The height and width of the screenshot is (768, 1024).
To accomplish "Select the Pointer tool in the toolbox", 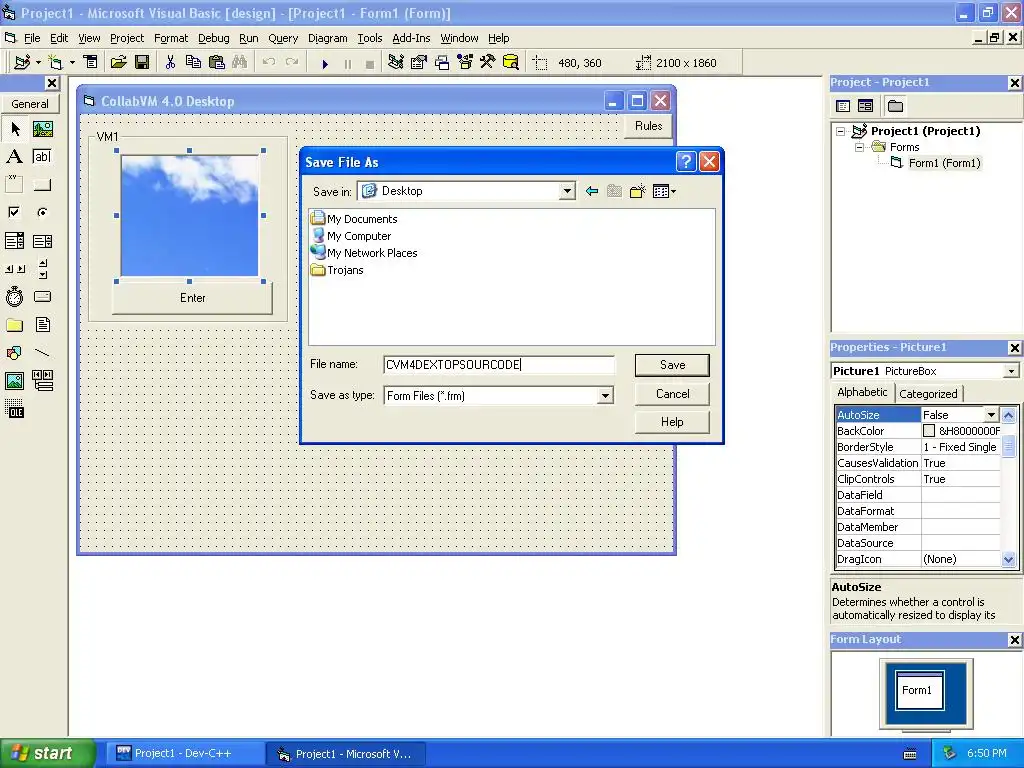I will pyautogui.click(x=14, y=129).
